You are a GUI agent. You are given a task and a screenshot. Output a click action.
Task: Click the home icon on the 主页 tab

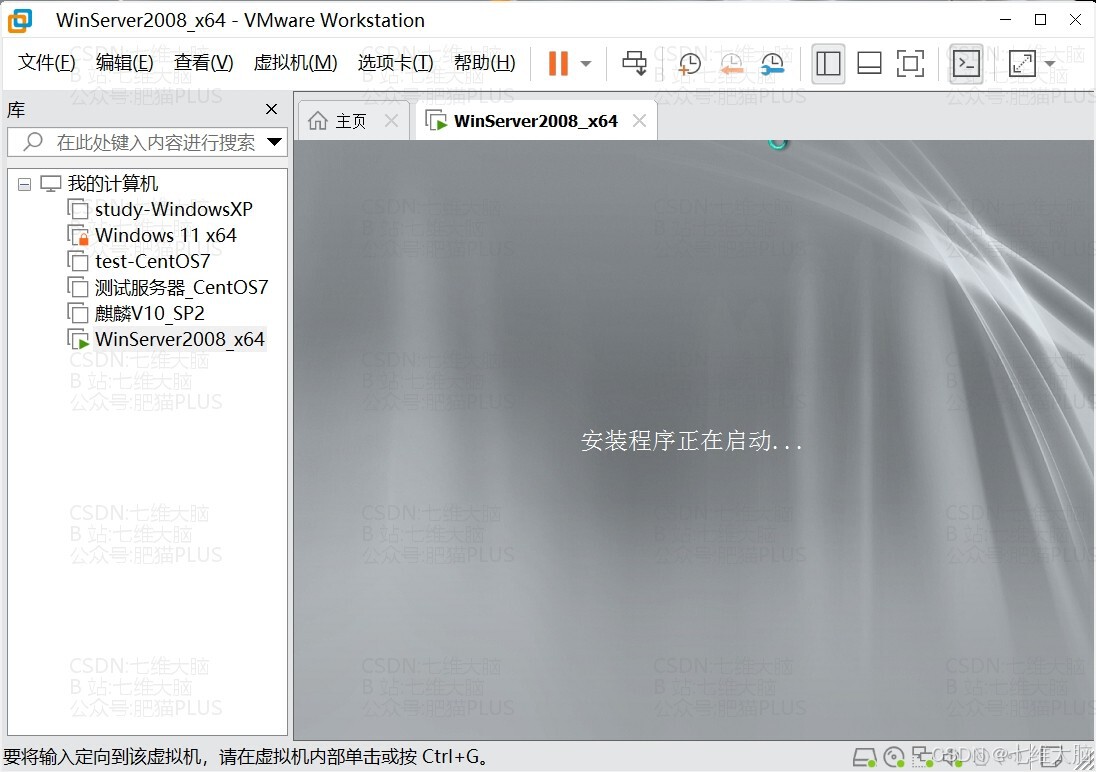(317, 121)
